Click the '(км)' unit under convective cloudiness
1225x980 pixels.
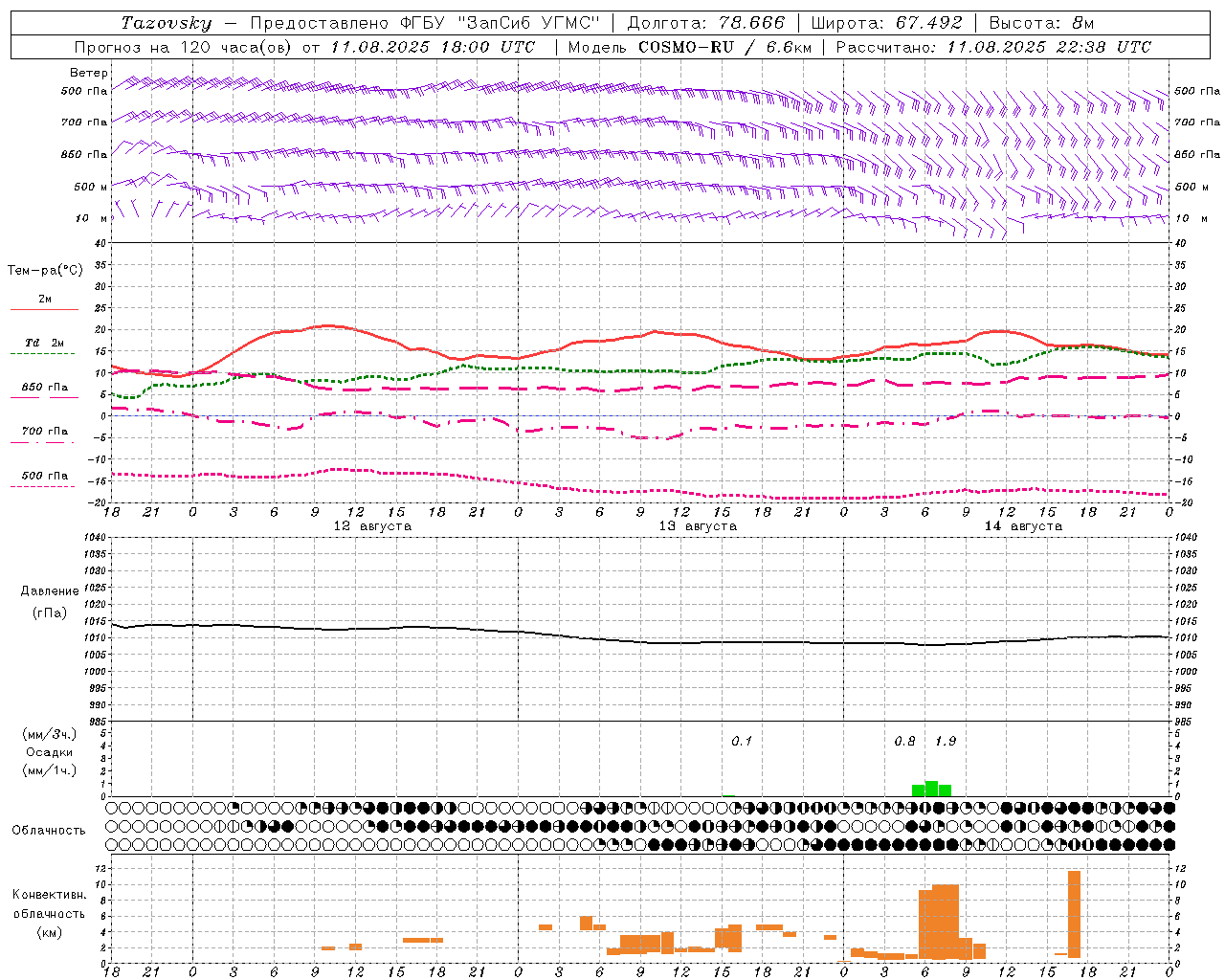pos(50,932)
